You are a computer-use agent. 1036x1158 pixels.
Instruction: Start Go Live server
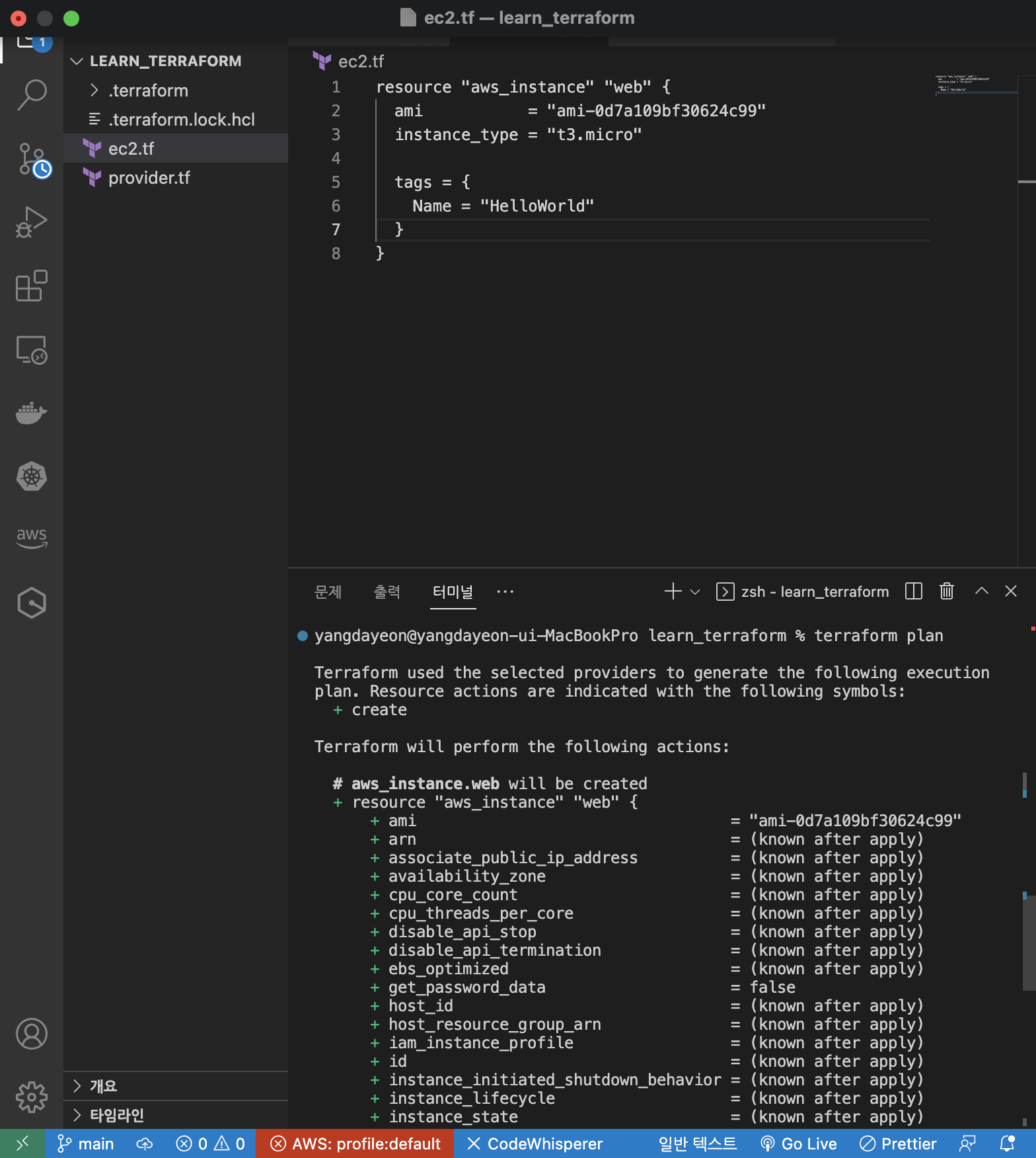799,1143
